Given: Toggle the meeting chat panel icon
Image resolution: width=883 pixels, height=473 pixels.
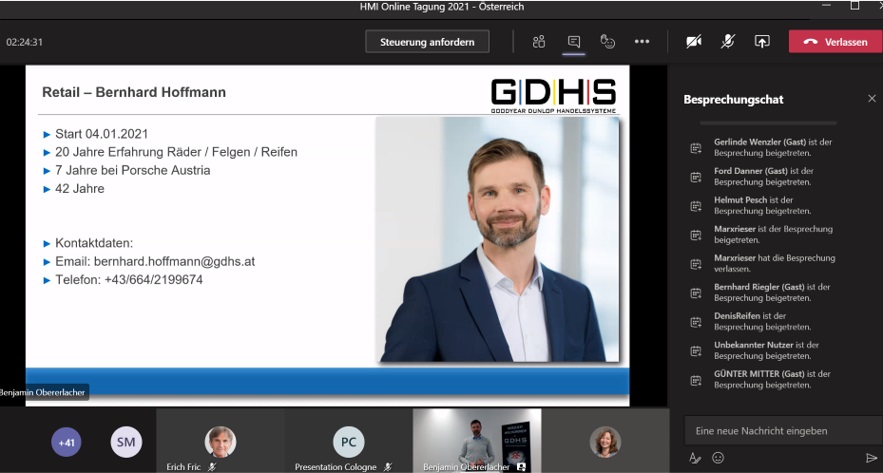Looking at the screenshot, I should [574, 41].
